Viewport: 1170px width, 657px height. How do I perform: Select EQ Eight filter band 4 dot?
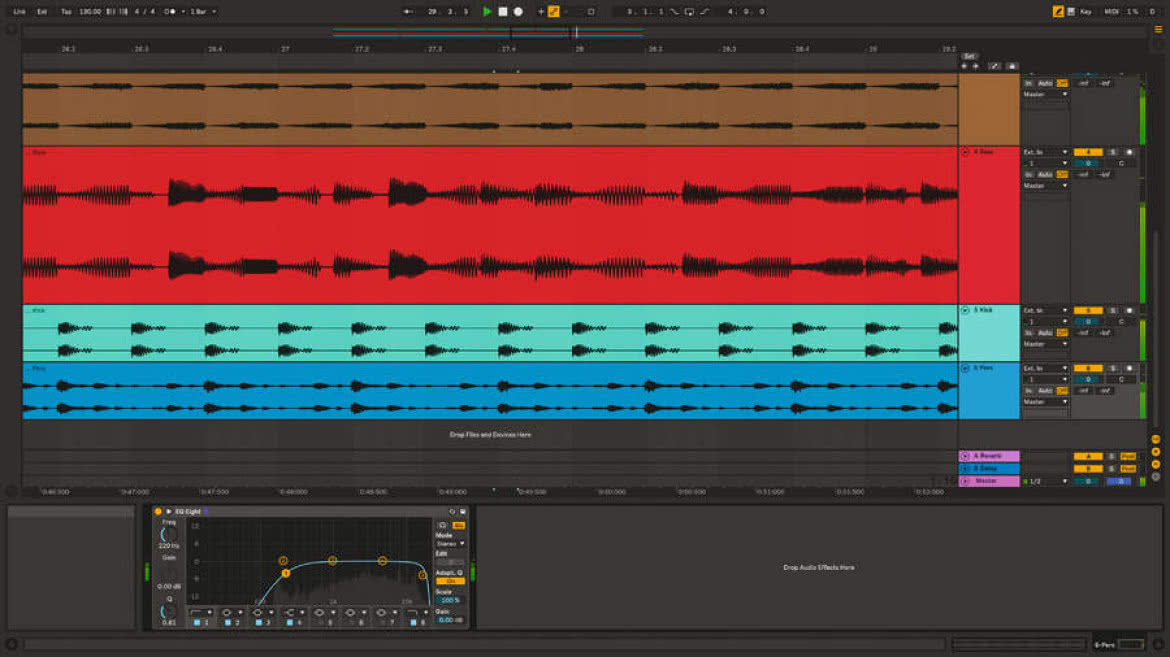click(382, 560)
